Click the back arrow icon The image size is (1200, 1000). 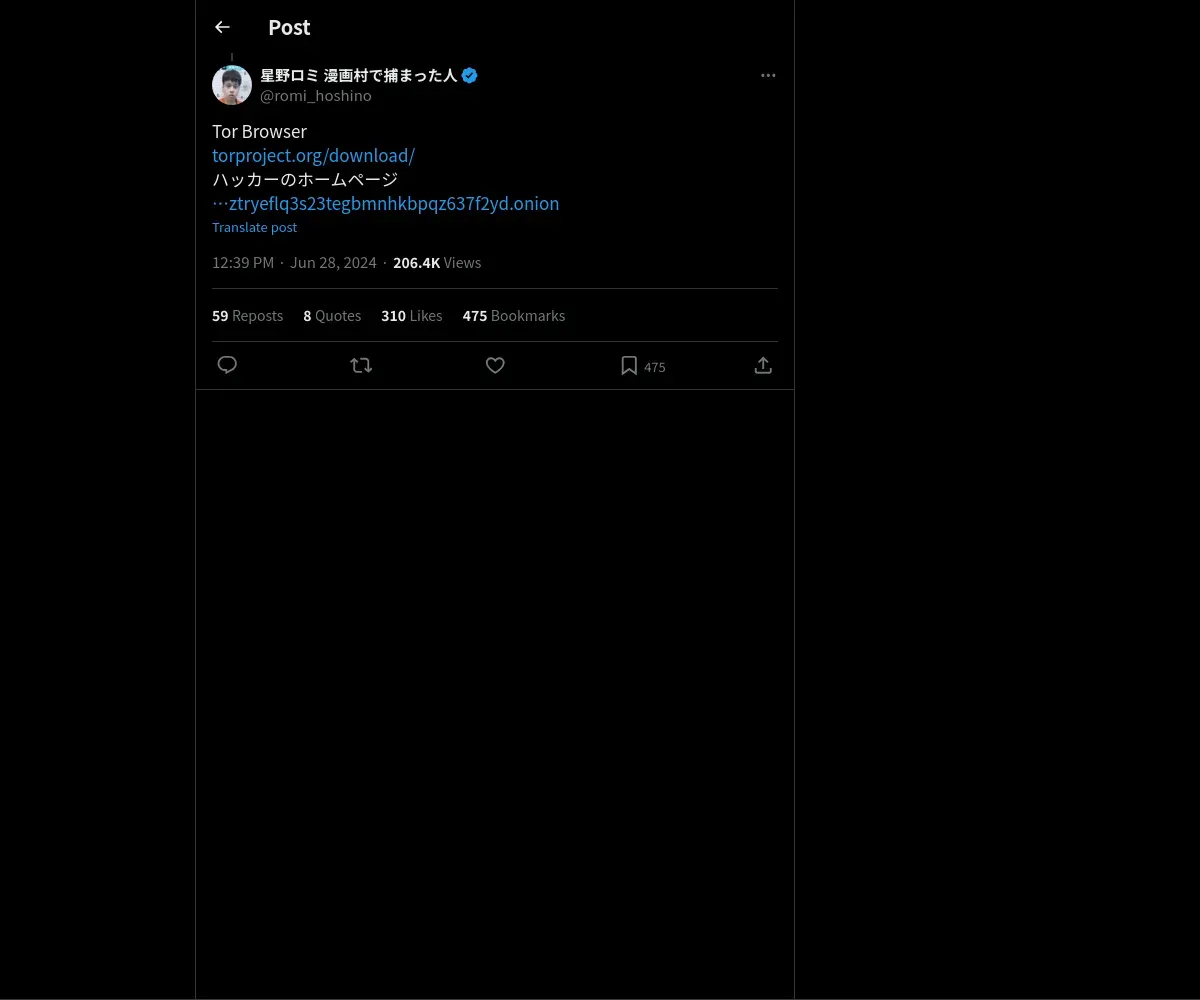coord(222,27)
